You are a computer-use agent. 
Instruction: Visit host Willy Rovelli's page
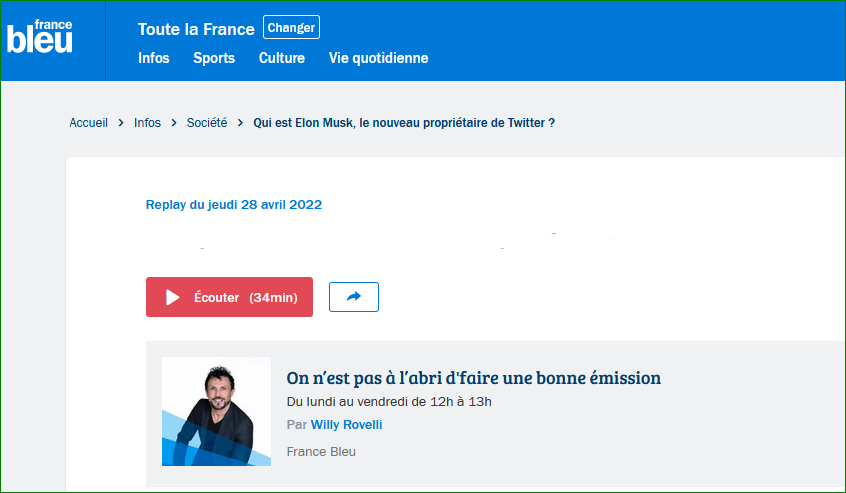(x=346, y=425)
